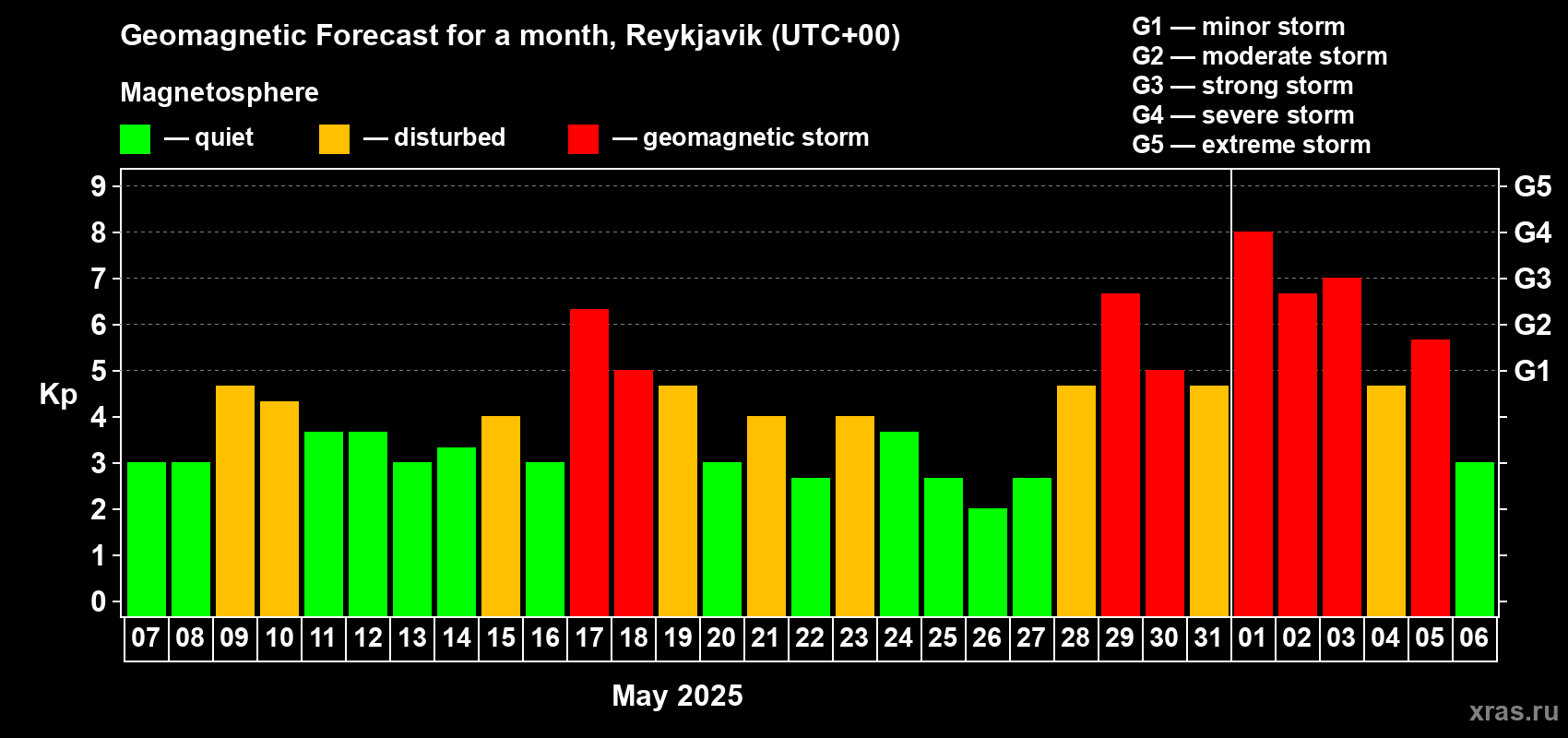Click date cell '23' on the date axis

point(854,638)
